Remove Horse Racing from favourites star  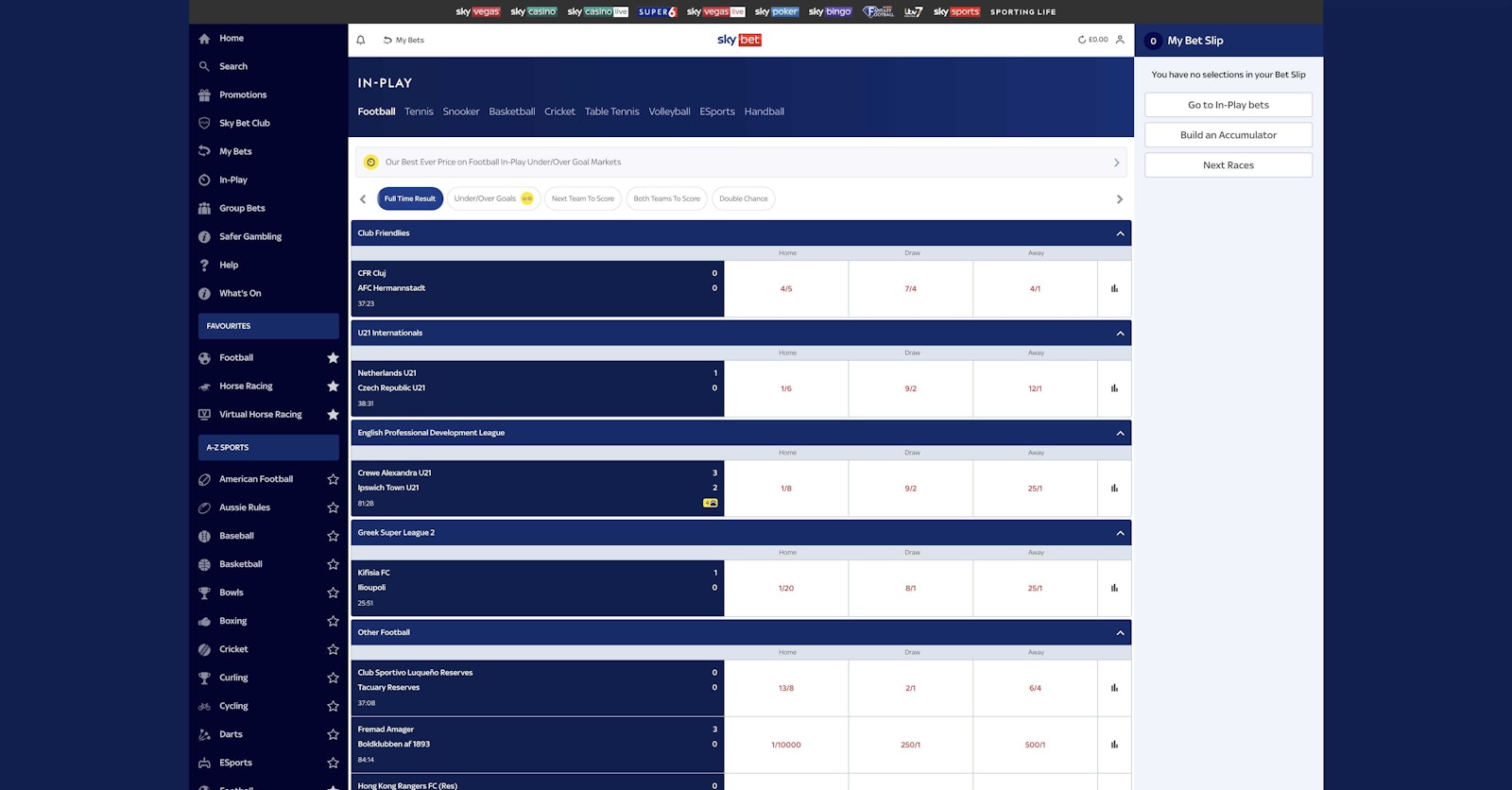click(333, 386)
